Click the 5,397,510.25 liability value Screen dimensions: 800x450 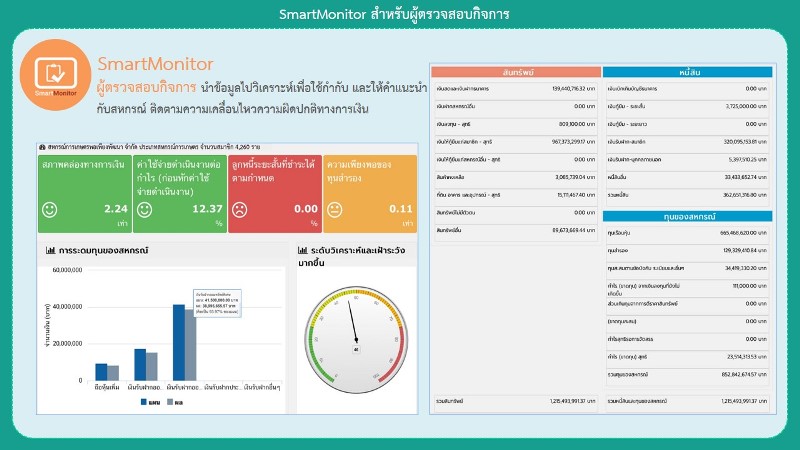point(747,160)
